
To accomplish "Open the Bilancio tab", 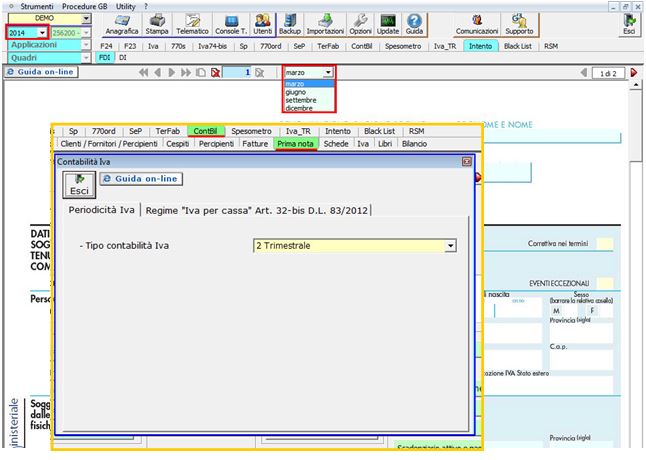I will 414,144.
